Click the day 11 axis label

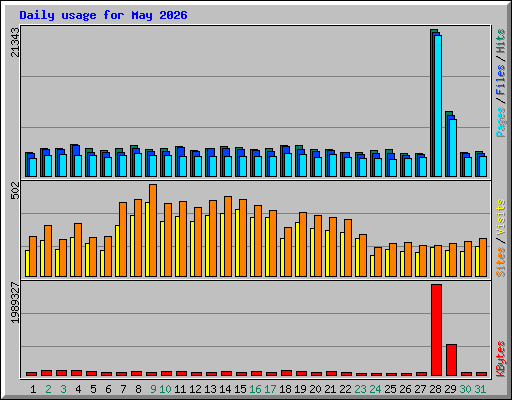click(x=180, y=389)
